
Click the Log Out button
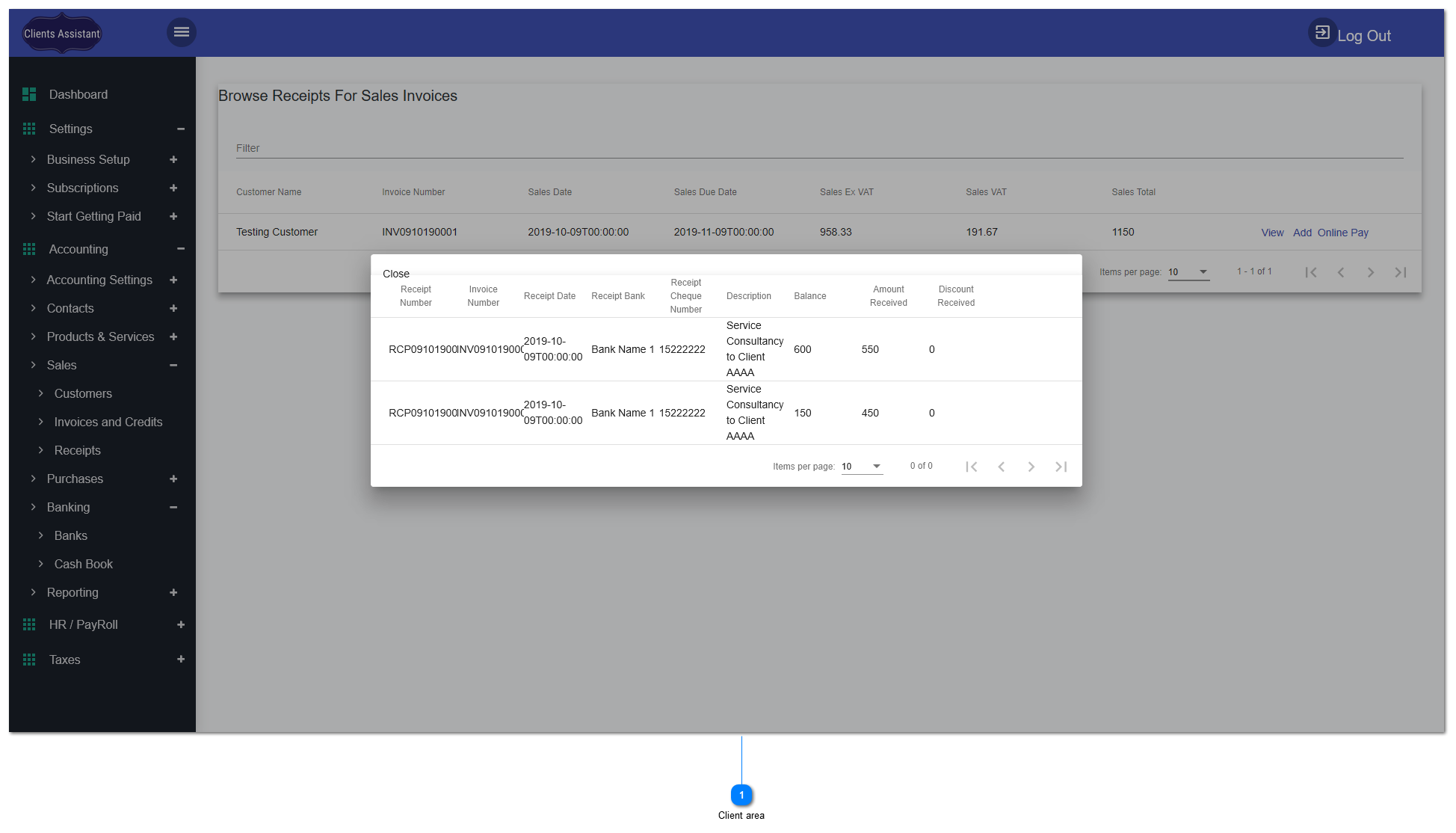[1351, 35]
